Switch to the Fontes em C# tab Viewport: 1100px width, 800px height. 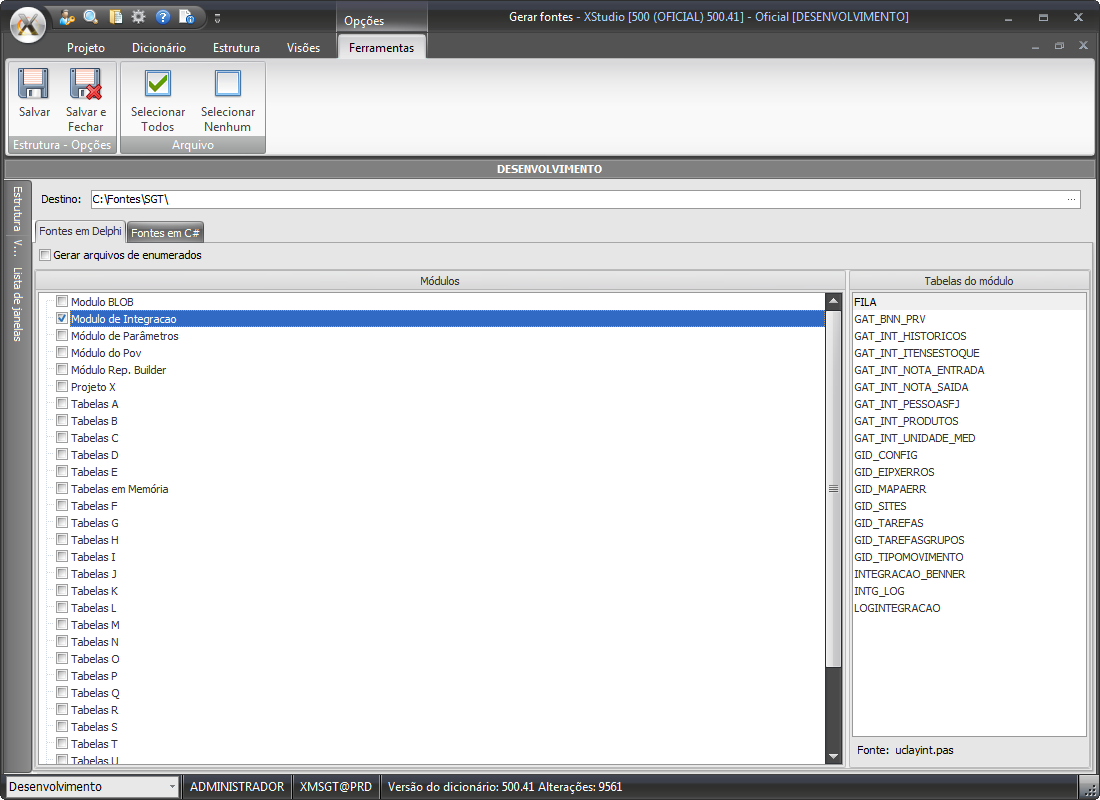click(x=166, y=233)
